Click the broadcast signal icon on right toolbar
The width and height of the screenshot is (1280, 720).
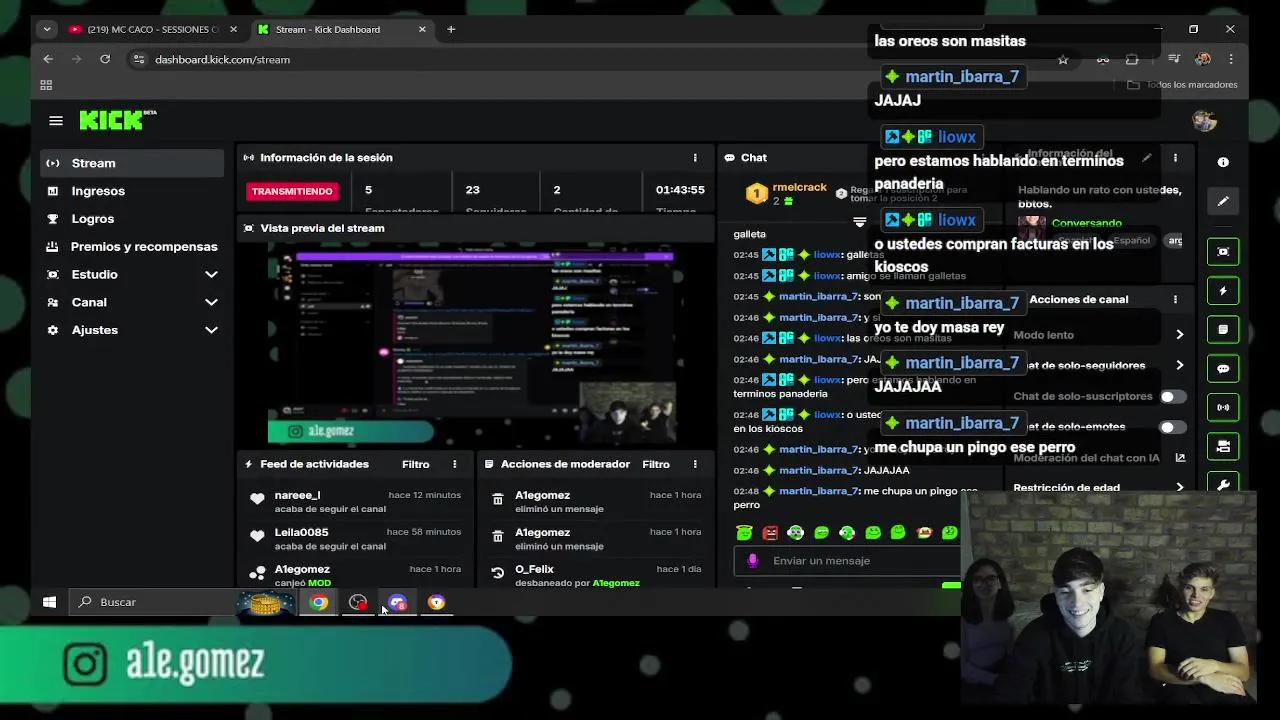pos(1223,408)
